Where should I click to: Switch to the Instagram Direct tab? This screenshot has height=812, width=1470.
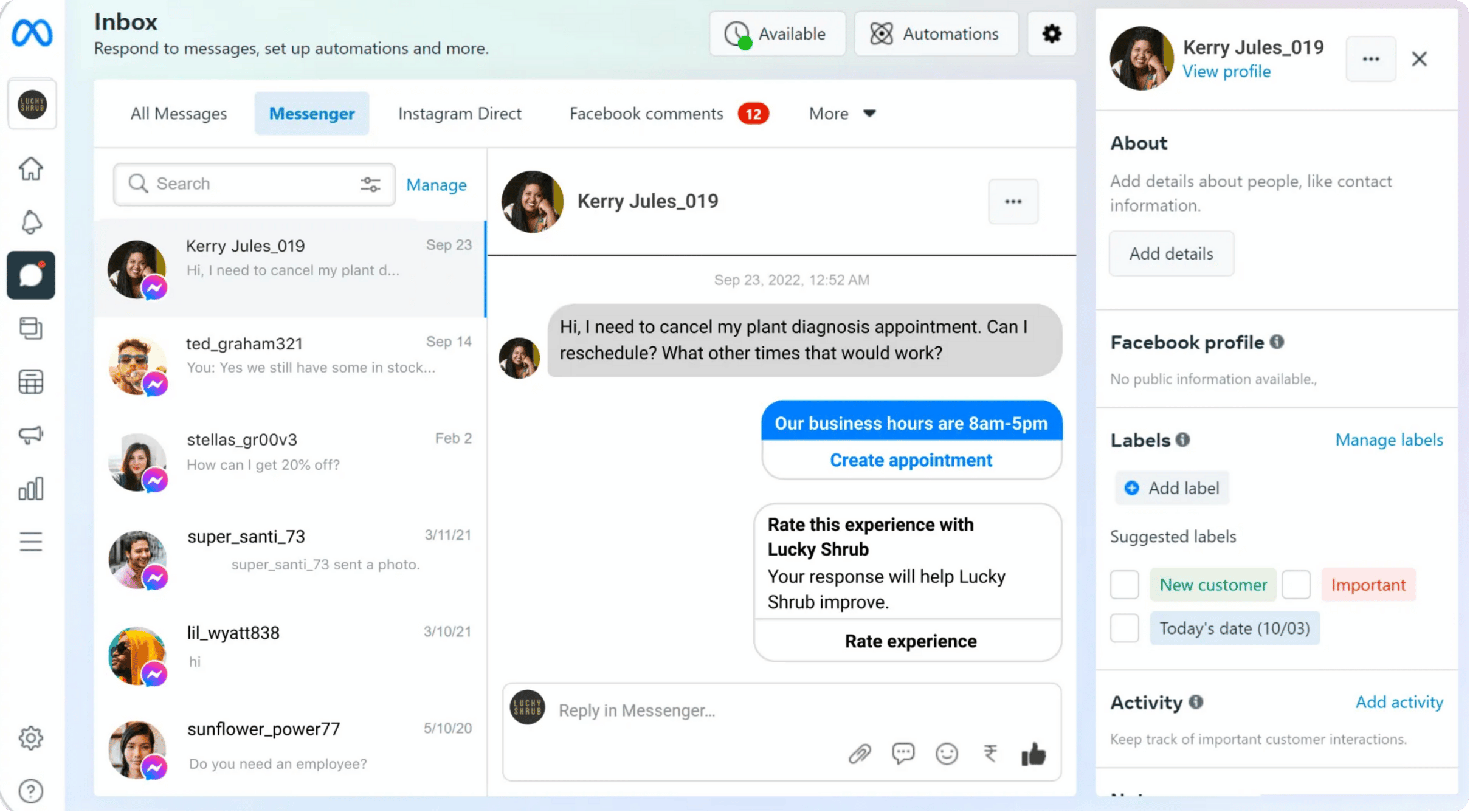460,114
